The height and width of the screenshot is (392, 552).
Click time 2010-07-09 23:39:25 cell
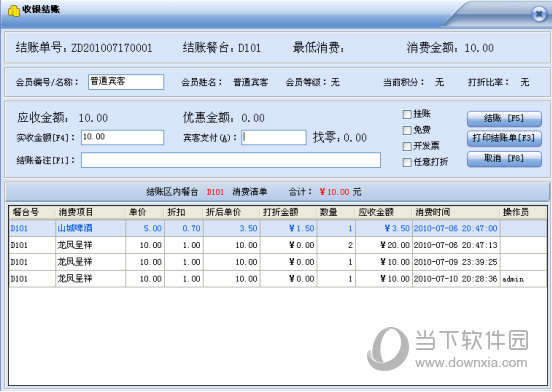[x=456, y=262]
